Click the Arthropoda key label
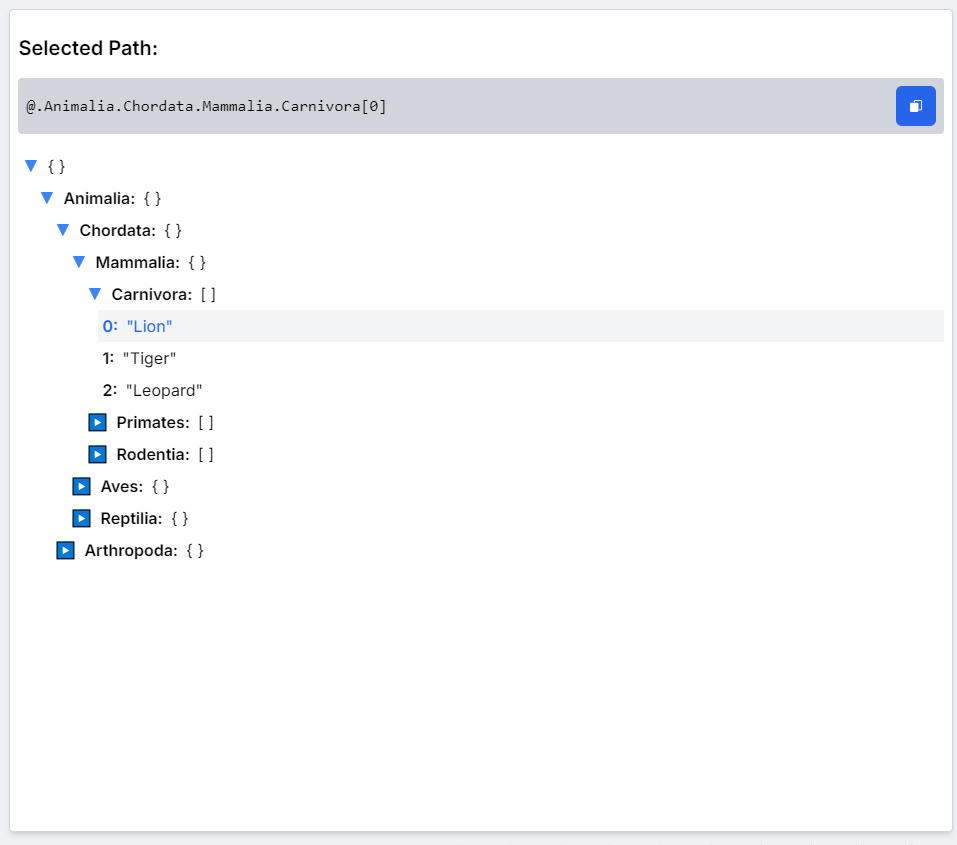Image resolution: width=957 pixels, height=845 pixels. pos(130,550)
